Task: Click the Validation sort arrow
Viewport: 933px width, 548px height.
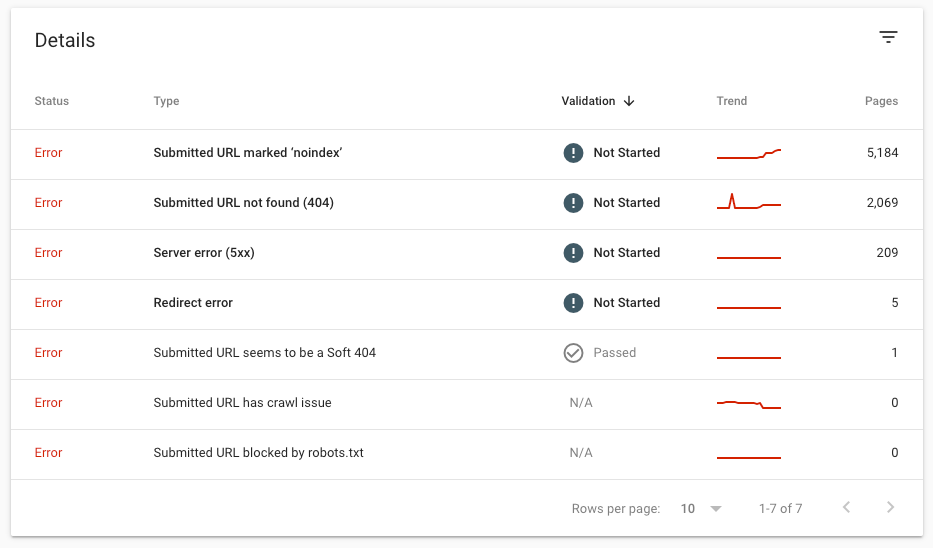Action: [629, 101]
